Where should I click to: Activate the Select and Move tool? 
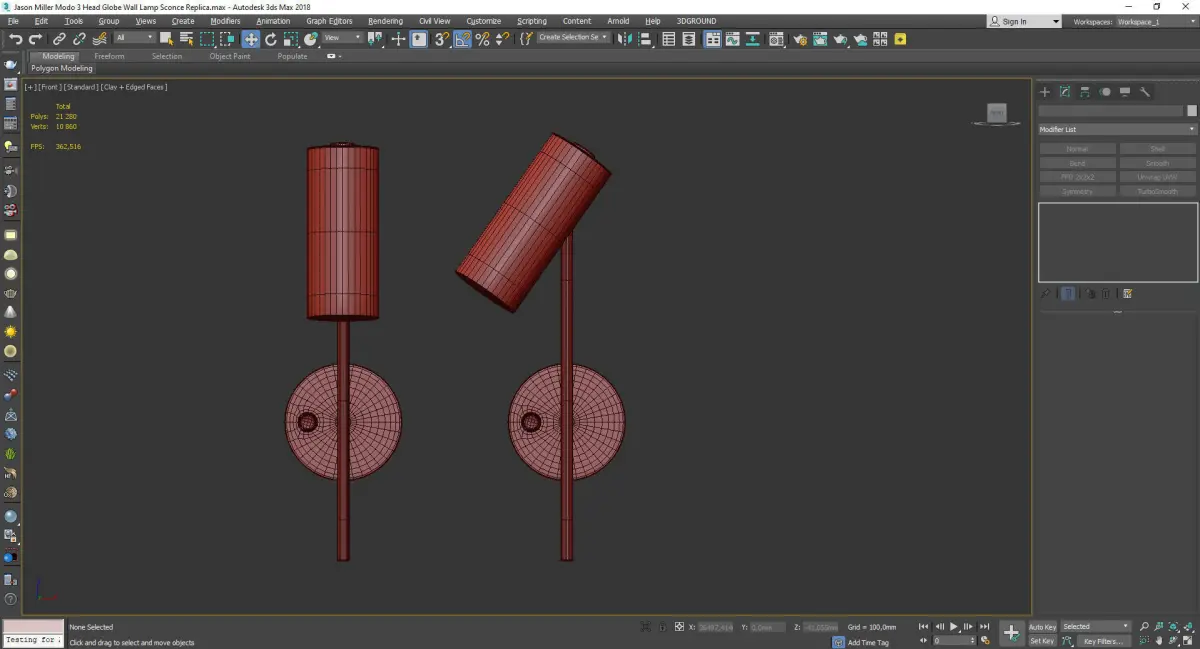250,39
